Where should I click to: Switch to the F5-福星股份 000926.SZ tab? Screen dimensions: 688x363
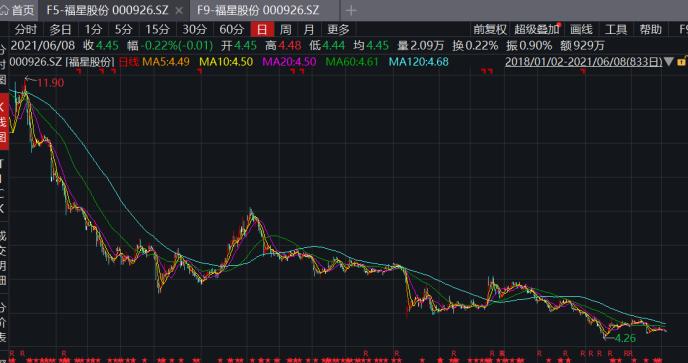pyautogui.click(x=107, y=10)
